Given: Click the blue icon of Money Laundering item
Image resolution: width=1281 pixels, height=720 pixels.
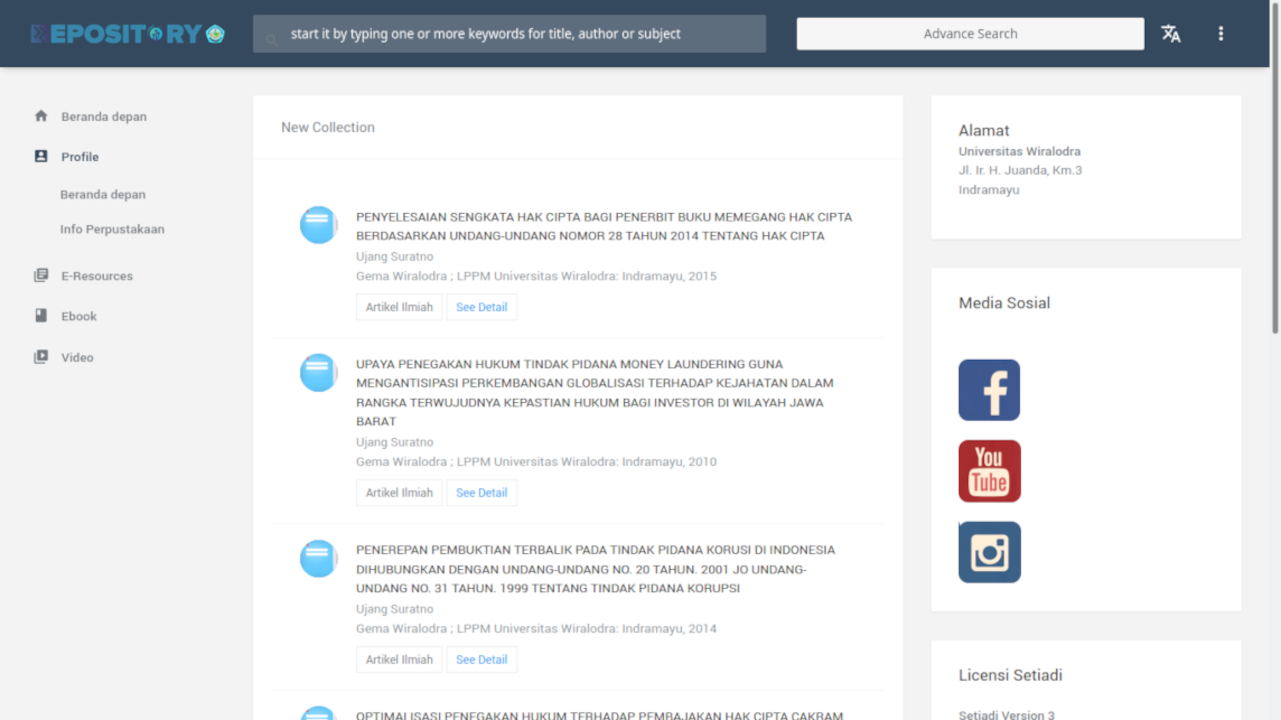Looking at the screenshot, I should (319, 373).
